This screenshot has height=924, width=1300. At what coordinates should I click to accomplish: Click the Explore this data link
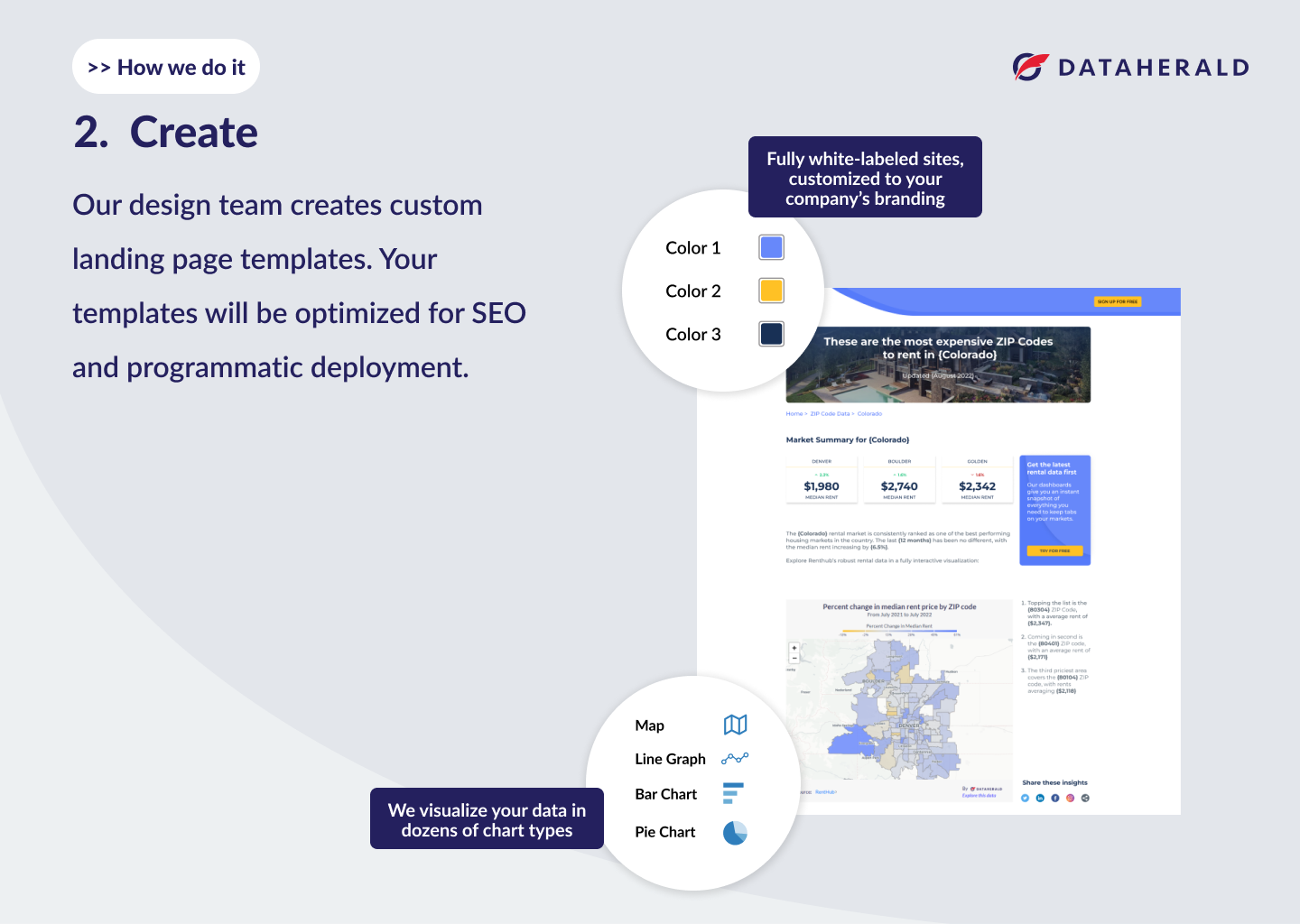pos(980,796)
